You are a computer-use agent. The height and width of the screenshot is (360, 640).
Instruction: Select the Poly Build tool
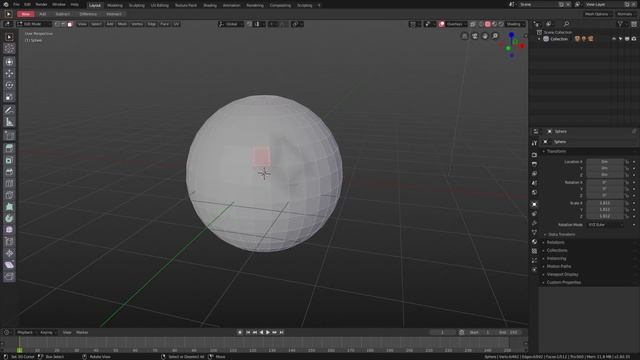pos(9,207)
